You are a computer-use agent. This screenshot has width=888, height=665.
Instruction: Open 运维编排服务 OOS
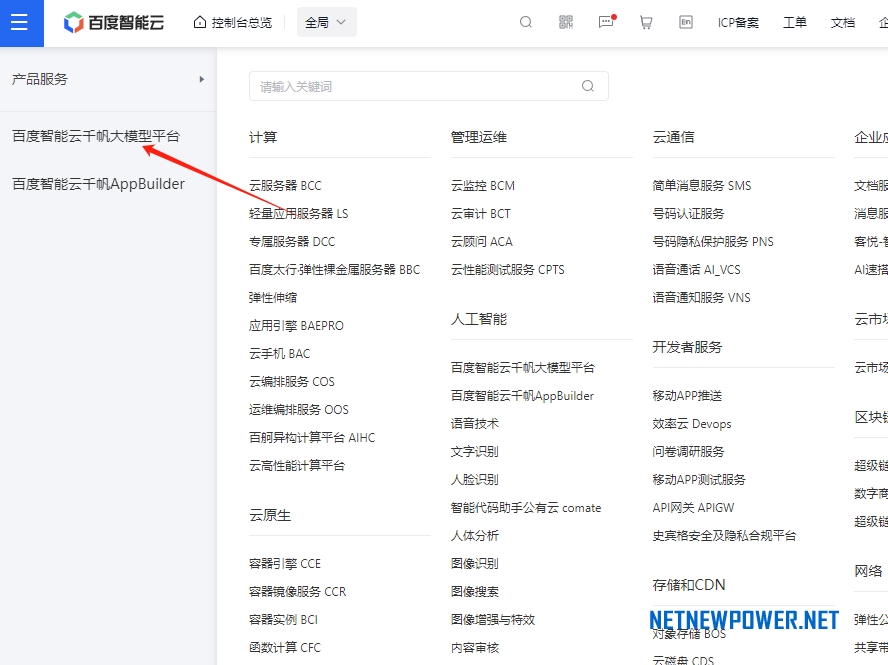pyautogui.click(x=299, y=410)
